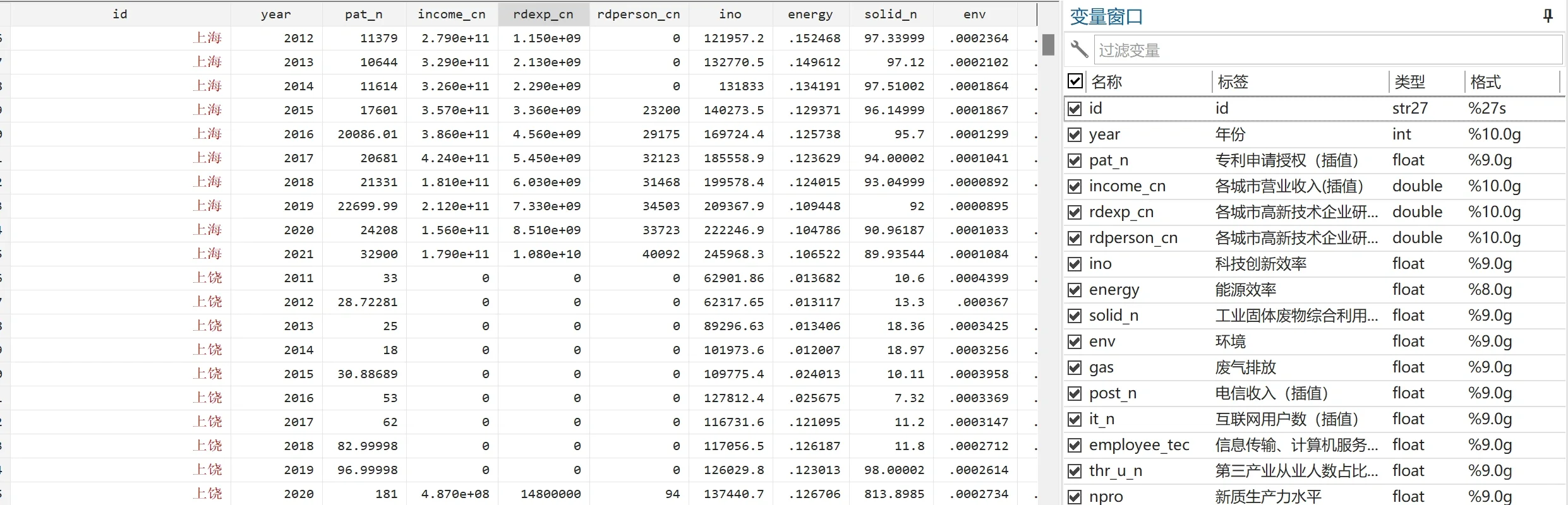Image resolution: width=1568 pixels, height=505 pixels.
Task: Uncheck the year variable checkbox
Action: coord(1075,134)
